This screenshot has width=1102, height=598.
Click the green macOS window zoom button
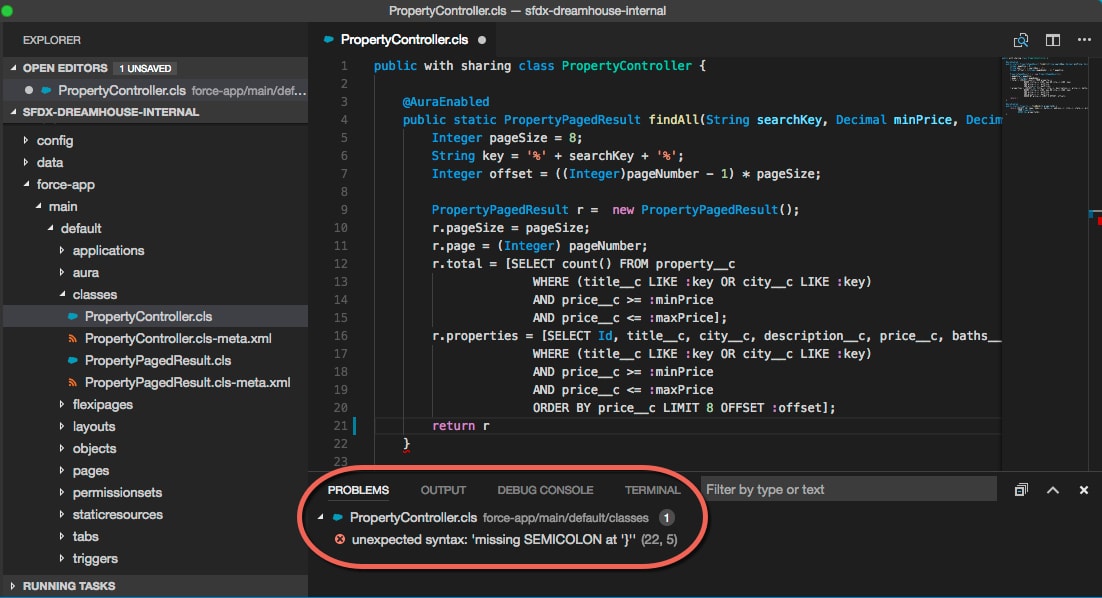pos(7,10)
